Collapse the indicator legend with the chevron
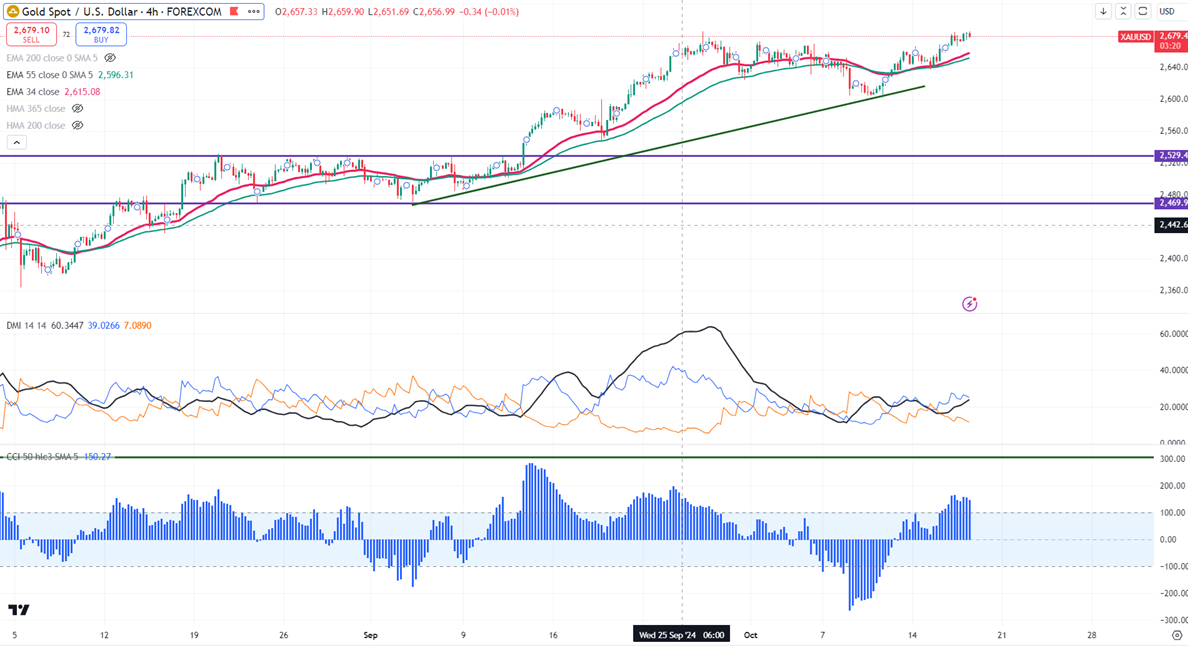This screenshot has width=1188, height=647. pyautogui.click(x=17, y=142)
